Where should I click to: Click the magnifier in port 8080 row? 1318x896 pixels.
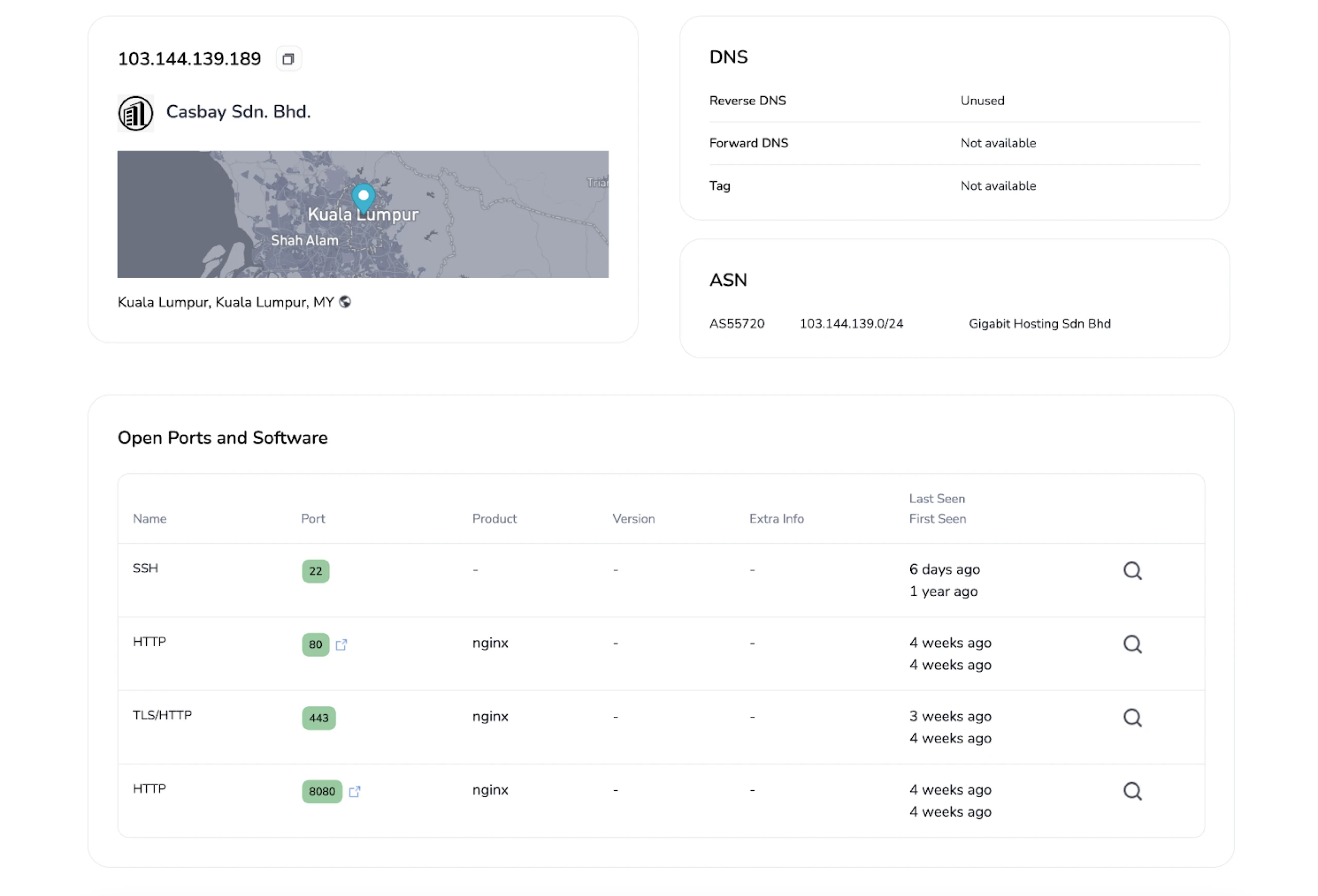(1132, 791)
